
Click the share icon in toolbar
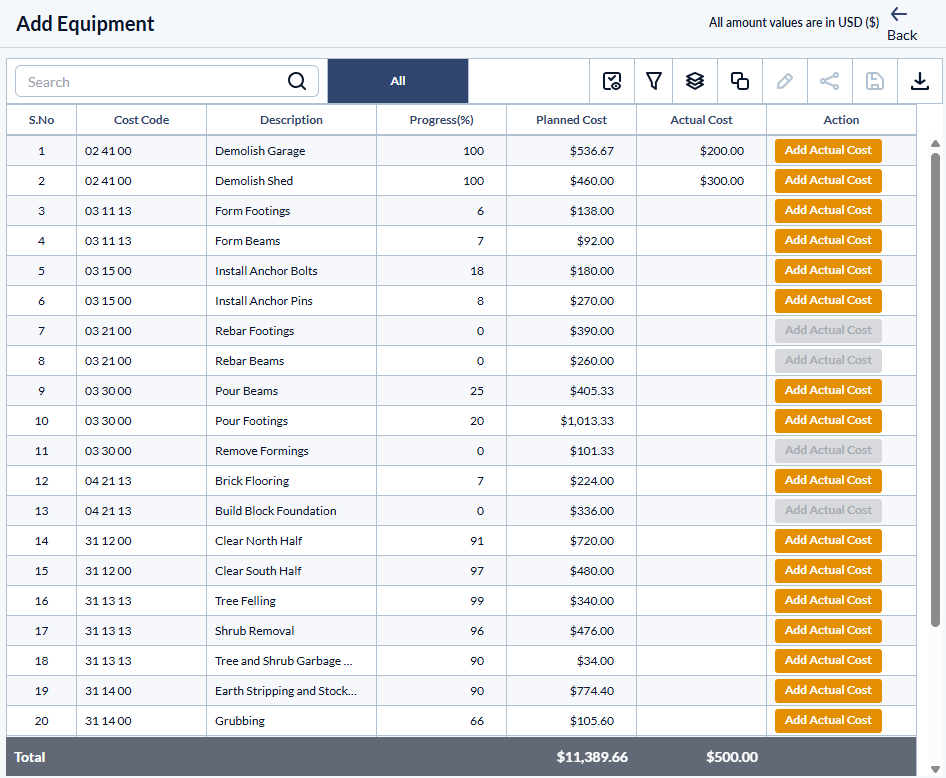pos(830,81)
